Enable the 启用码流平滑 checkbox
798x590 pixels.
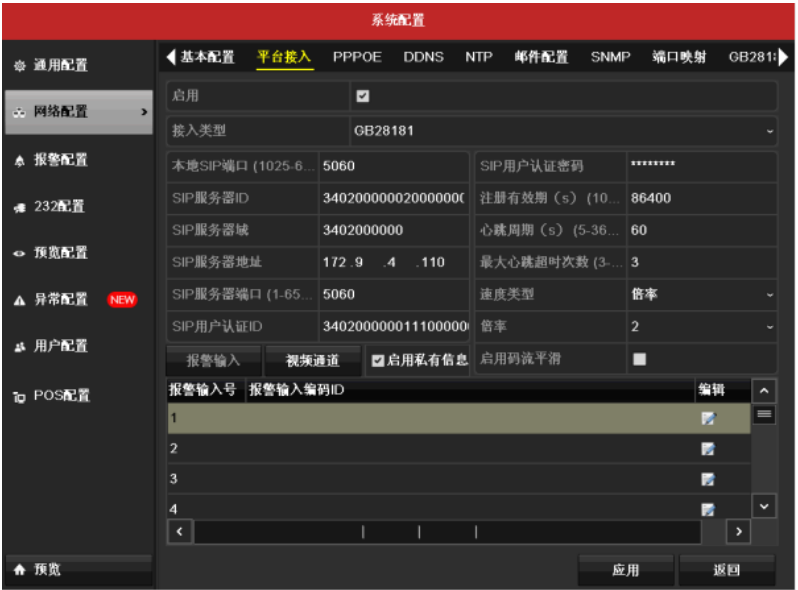(640, 359)
